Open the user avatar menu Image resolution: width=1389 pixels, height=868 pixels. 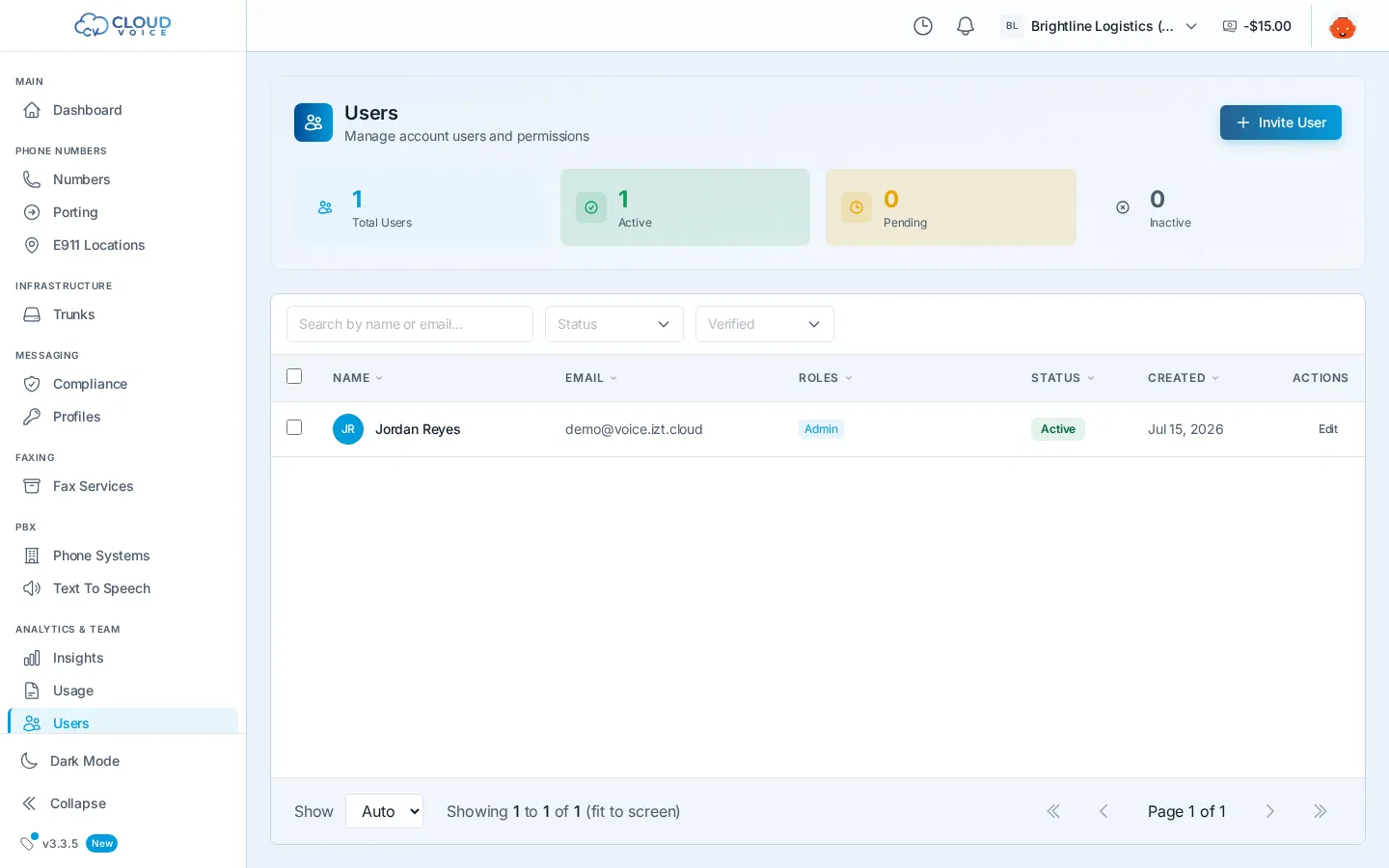click(x=1343, y=26)
